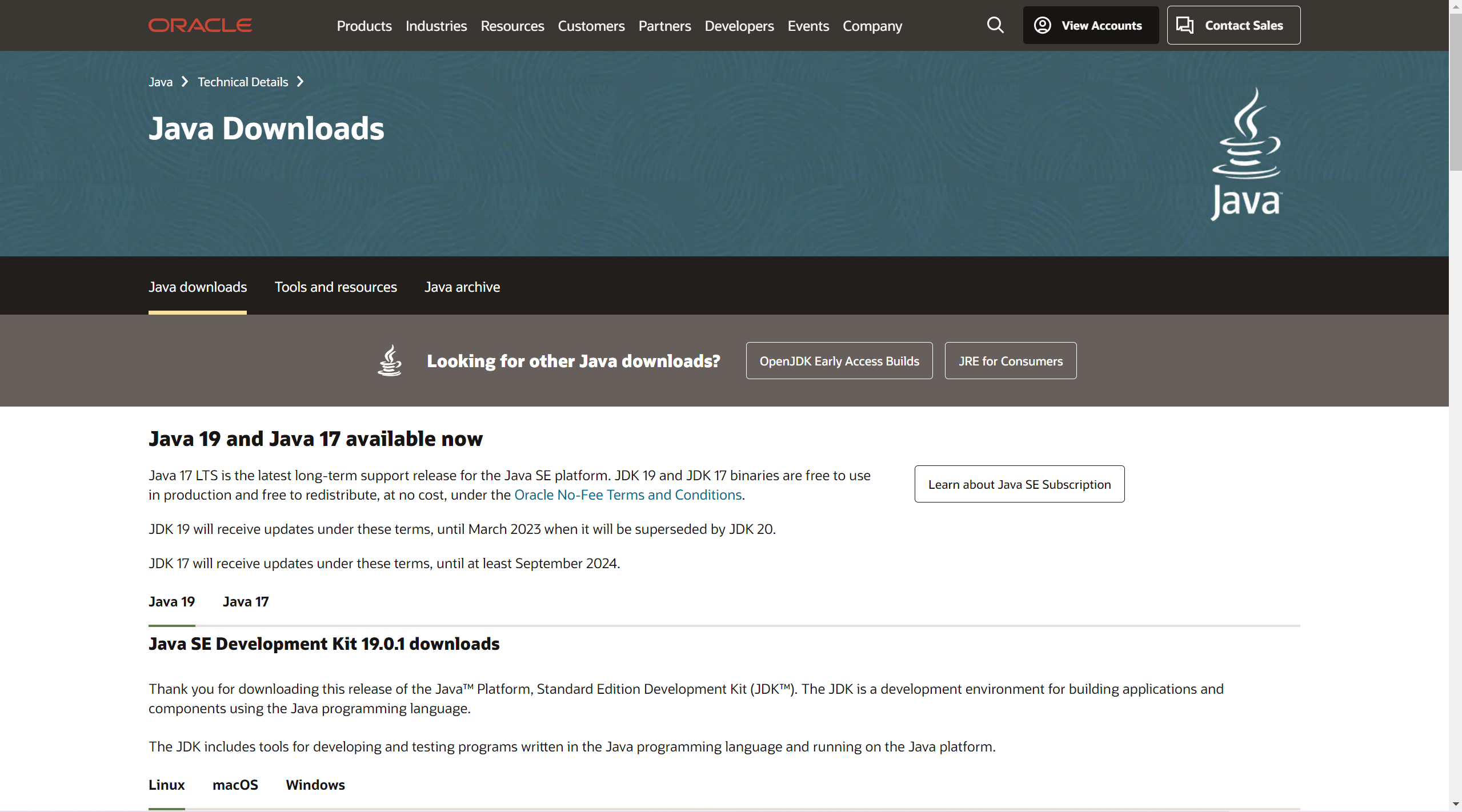
Task: Open the Resources menu
Action: click(512, 26)
